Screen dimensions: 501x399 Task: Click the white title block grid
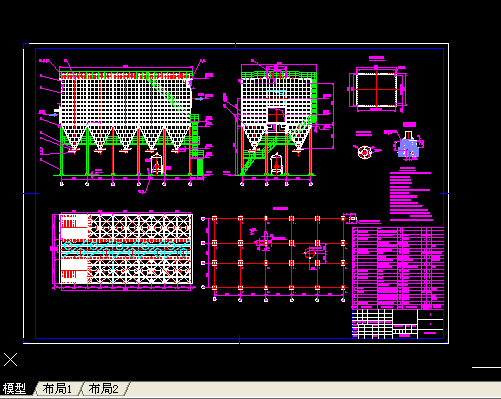(x=398, y=324)
